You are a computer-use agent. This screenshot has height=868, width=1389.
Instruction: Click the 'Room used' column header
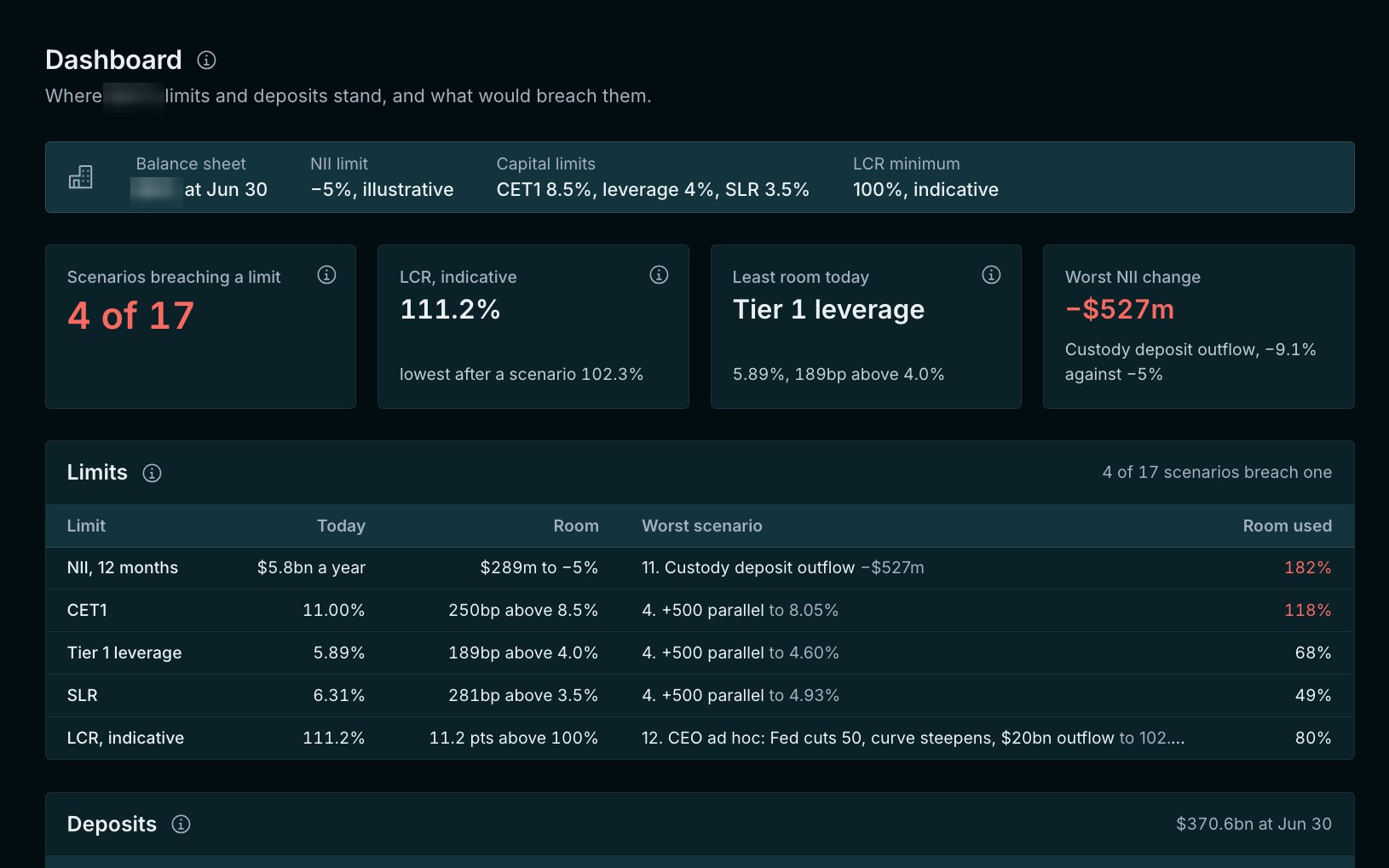point(1287,526)
